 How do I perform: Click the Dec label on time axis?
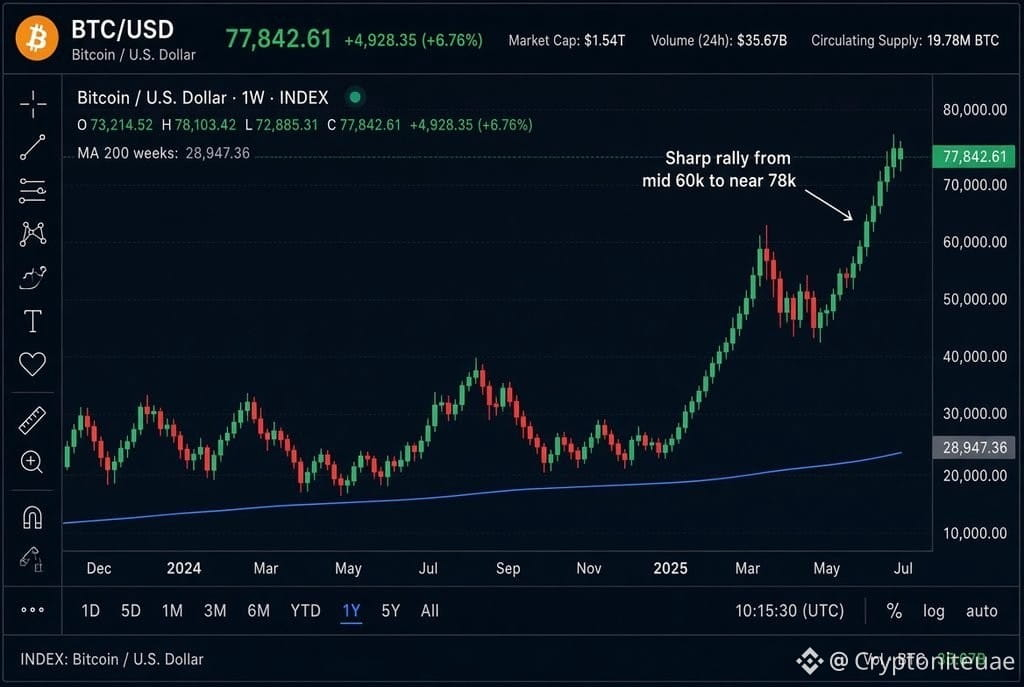click(x=99, y=568)
